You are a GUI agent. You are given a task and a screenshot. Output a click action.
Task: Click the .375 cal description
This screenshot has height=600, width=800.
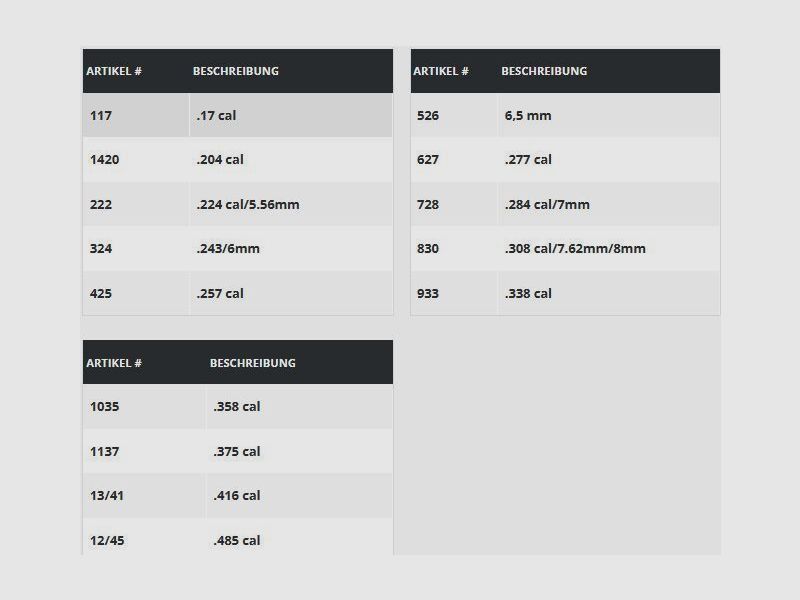click(237, 452)
